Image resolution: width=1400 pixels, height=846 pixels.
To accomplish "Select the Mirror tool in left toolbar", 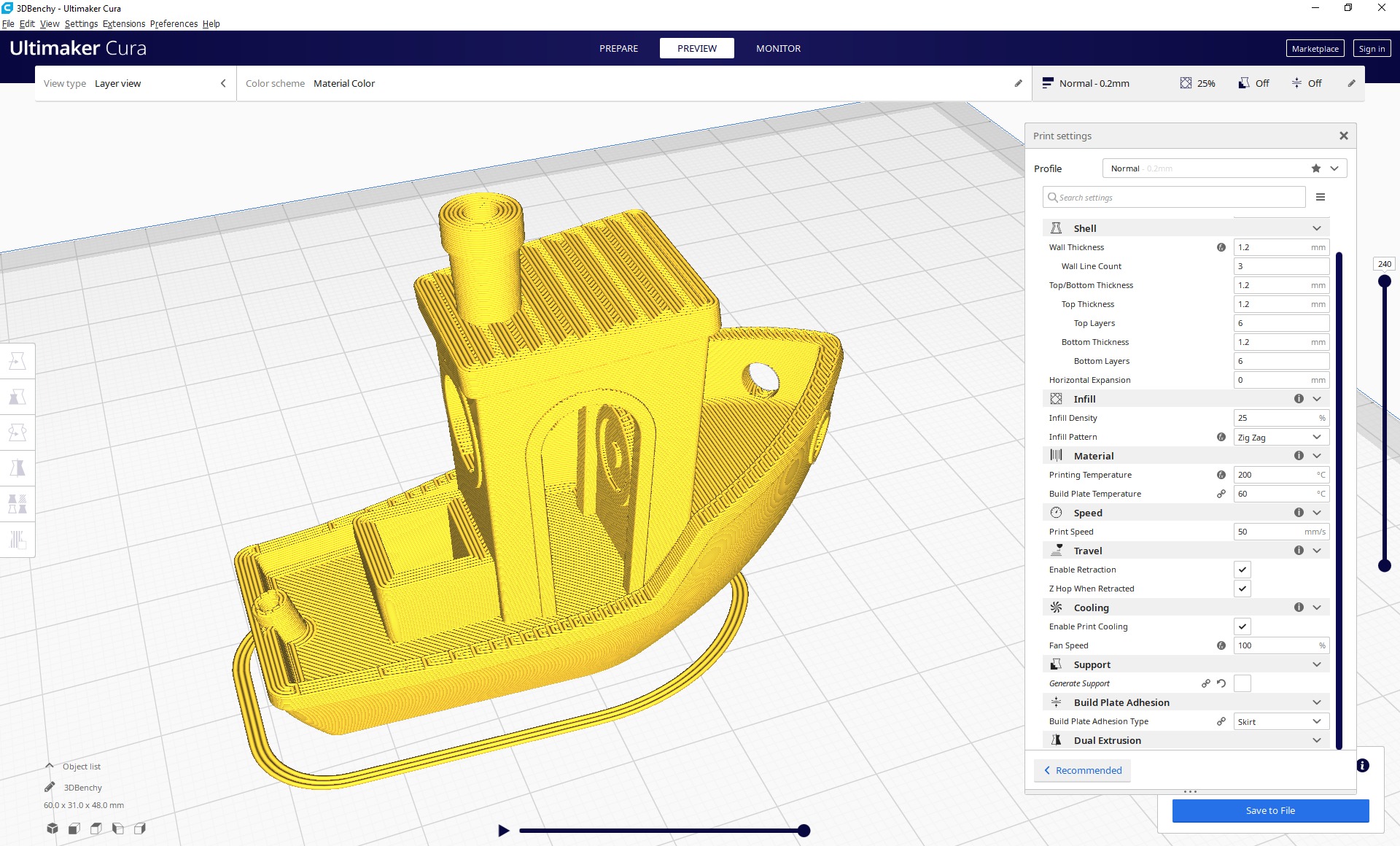I will pyautogui.click(x=17, y=467).
